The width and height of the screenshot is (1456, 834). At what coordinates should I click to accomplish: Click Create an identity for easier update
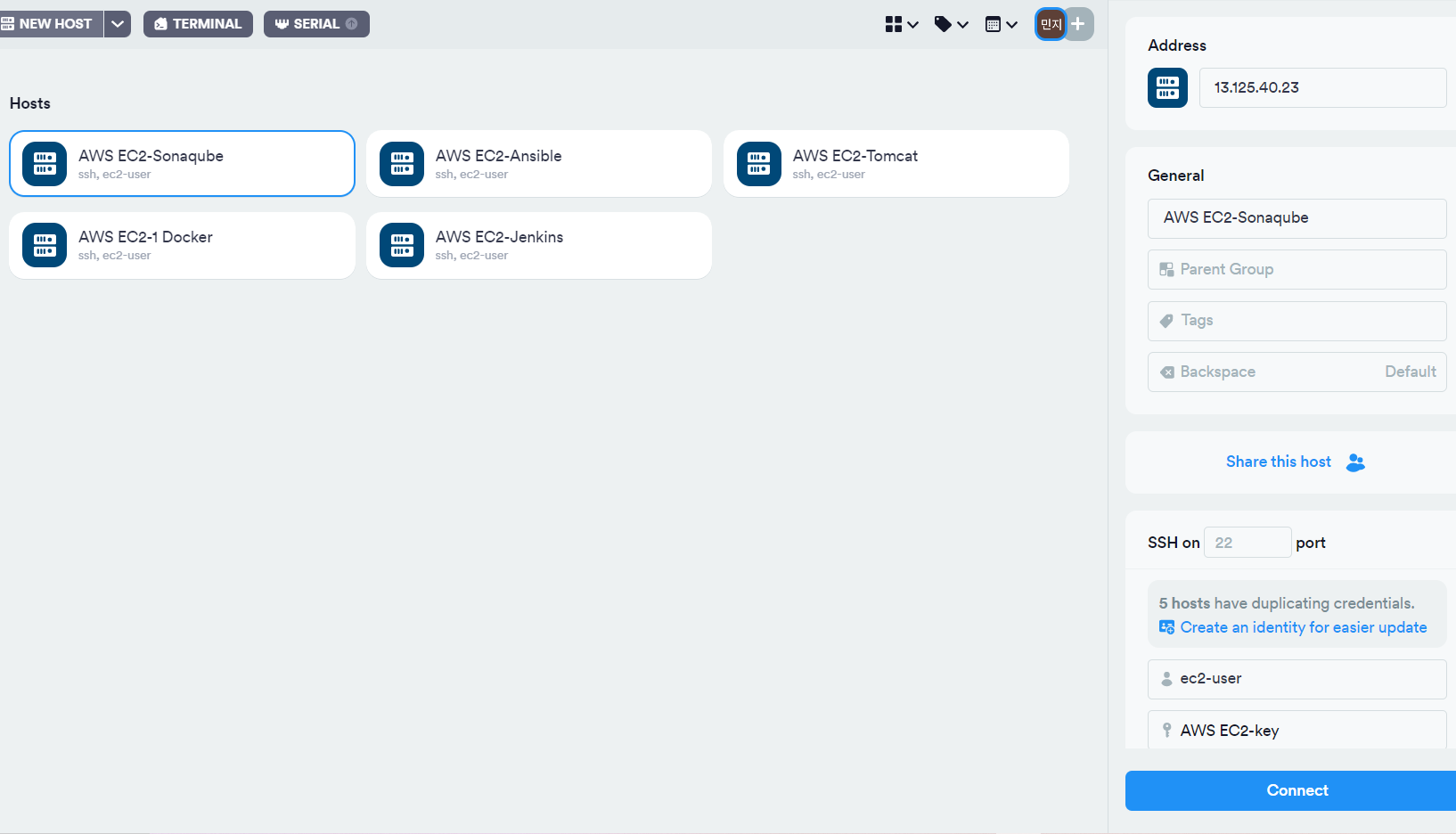[1304, 627]
